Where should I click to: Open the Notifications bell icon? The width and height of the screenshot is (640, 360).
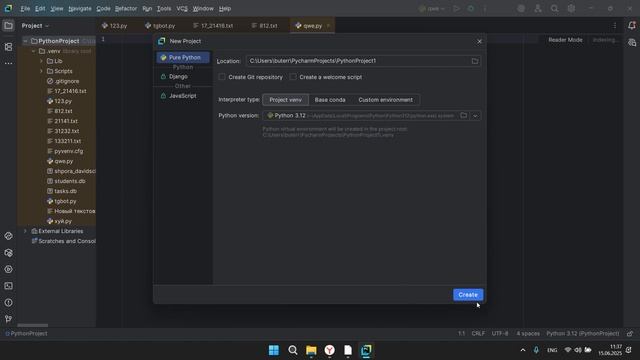tap(632, 26)
